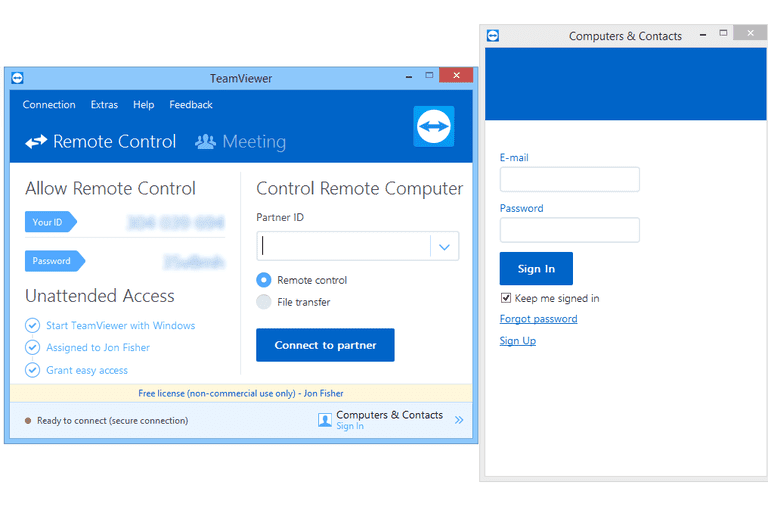This screenshot has height=513, width=768.
Task: Close the Computers & Contacts window
Action: [750, 33]
